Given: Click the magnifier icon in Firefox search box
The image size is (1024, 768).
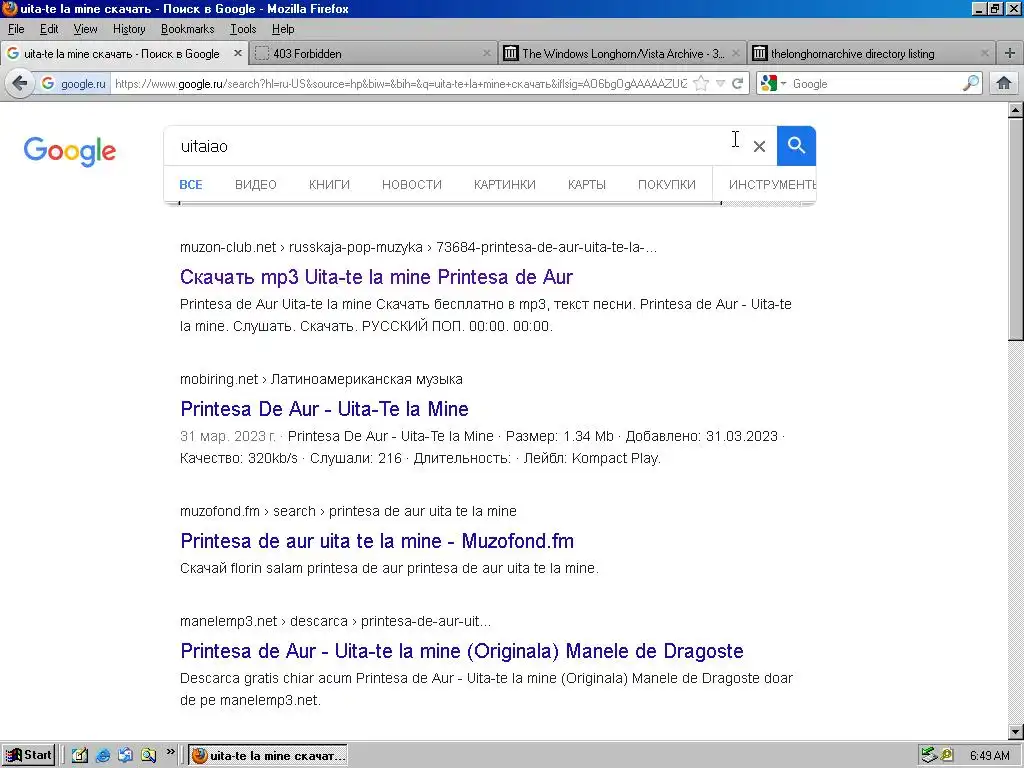Looking at the screenshot, I should coord(971,84).
